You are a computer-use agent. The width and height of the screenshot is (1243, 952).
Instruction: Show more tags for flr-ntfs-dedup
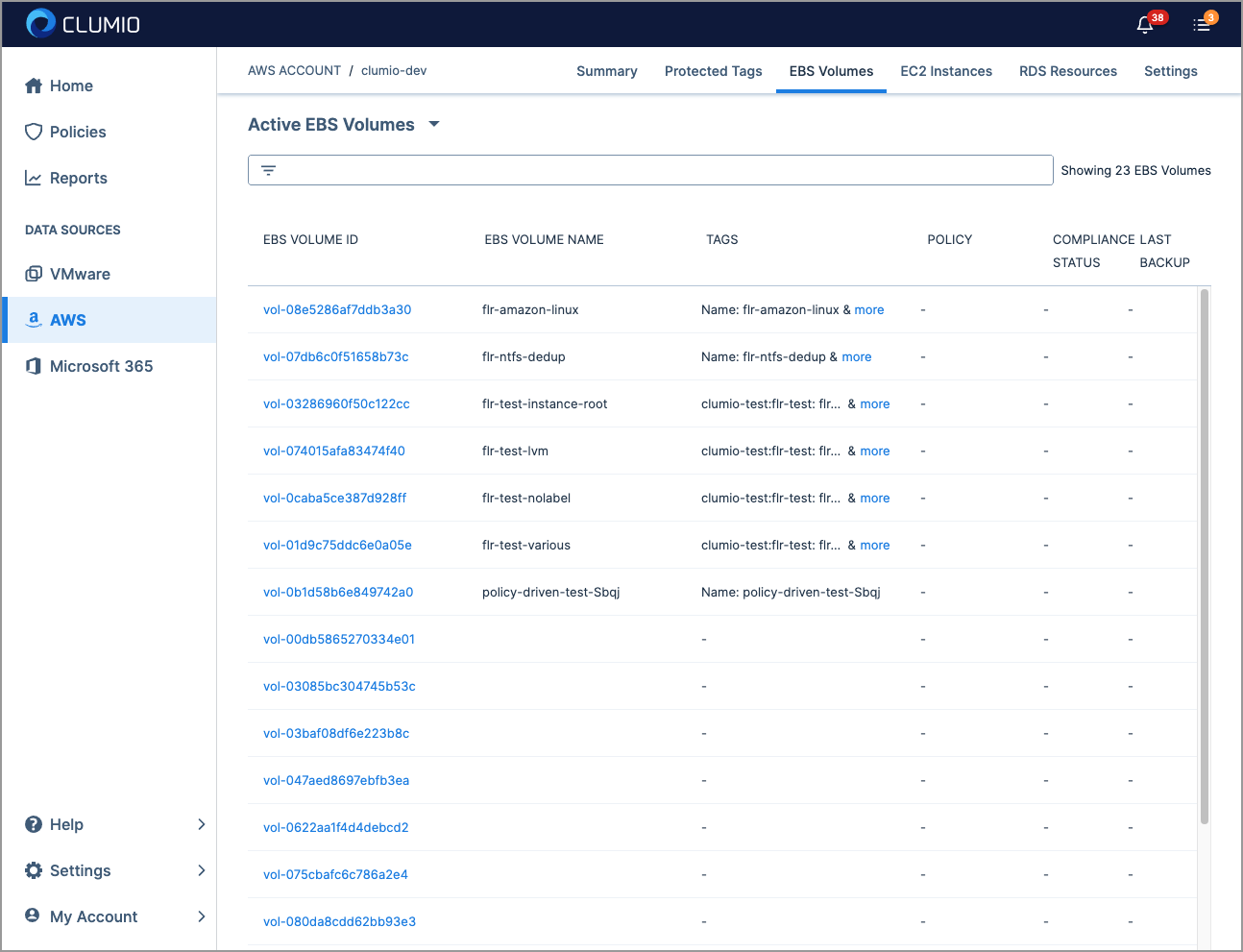(x=857, y=356)
